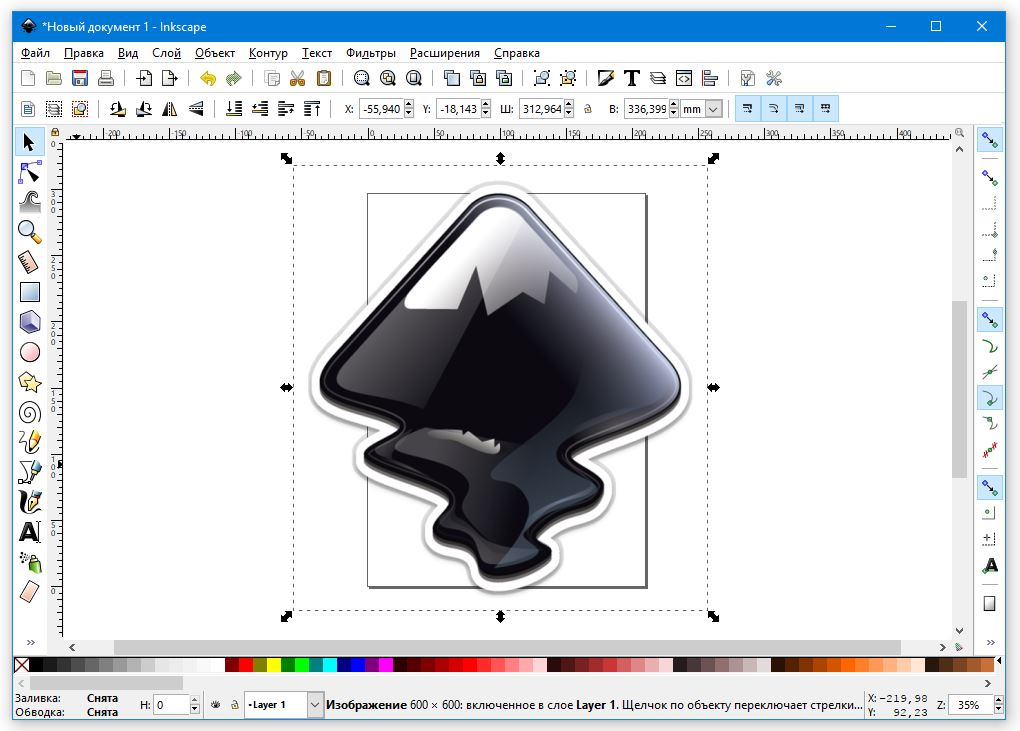Select the Eraser tool
Viewport: 1020px width, 731px height.
coord(29,592)
